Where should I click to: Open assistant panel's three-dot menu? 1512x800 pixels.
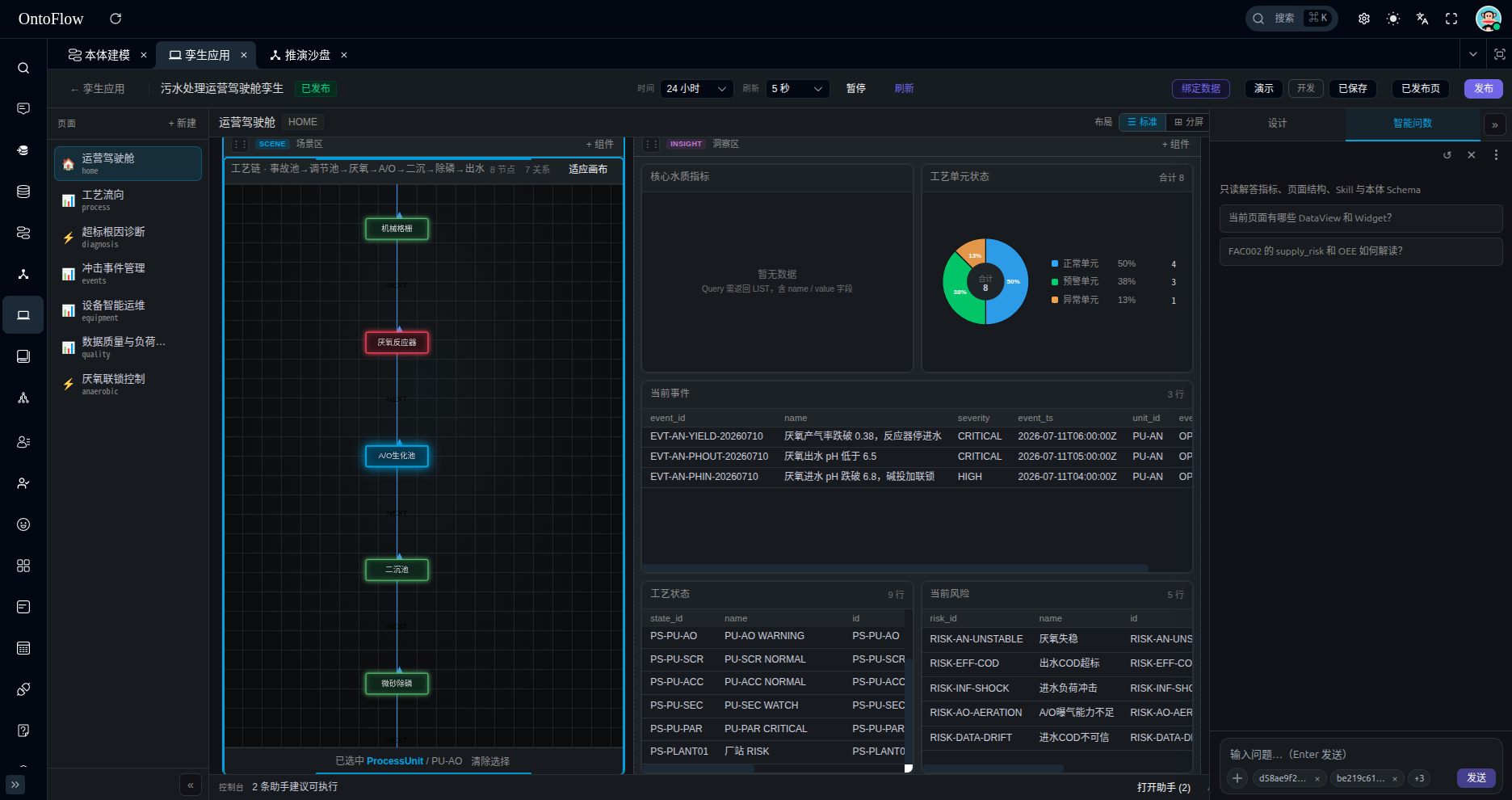pyautogui.click(x=1496, y=155)
